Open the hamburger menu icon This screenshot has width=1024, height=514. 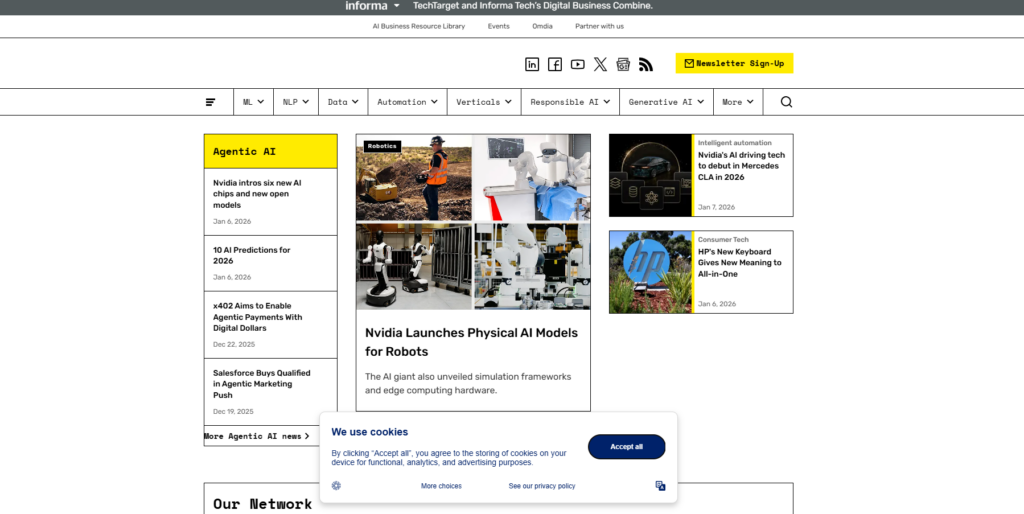click(x=210, y=102)
